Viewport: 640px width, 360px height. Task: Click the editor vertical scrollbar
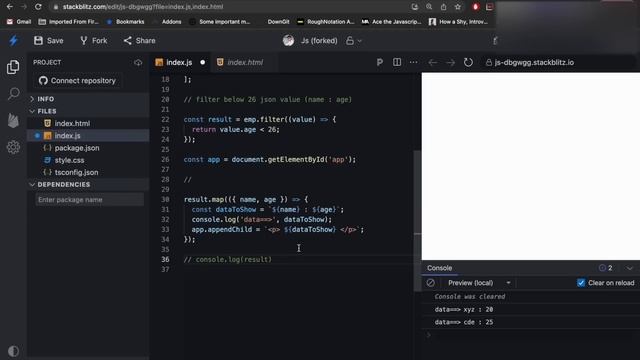(x=417, y=220)
